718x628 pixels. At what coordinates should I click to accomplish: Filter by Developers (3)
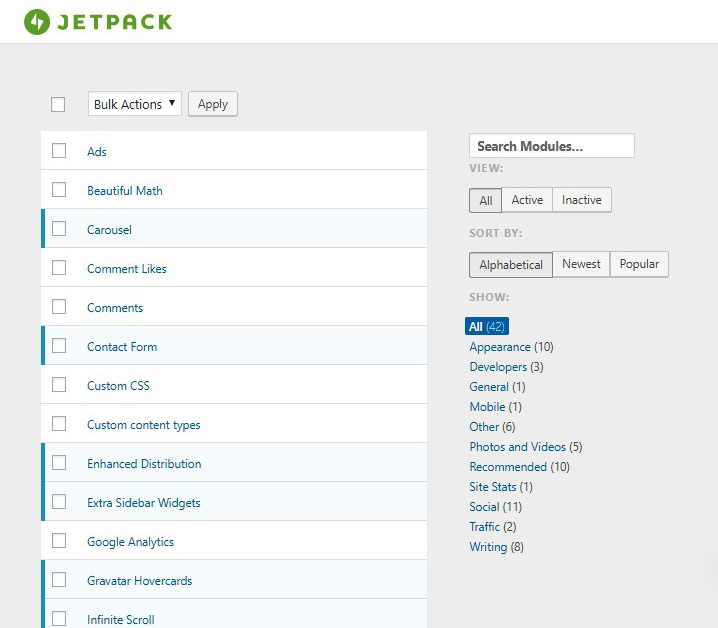point(506,367)
